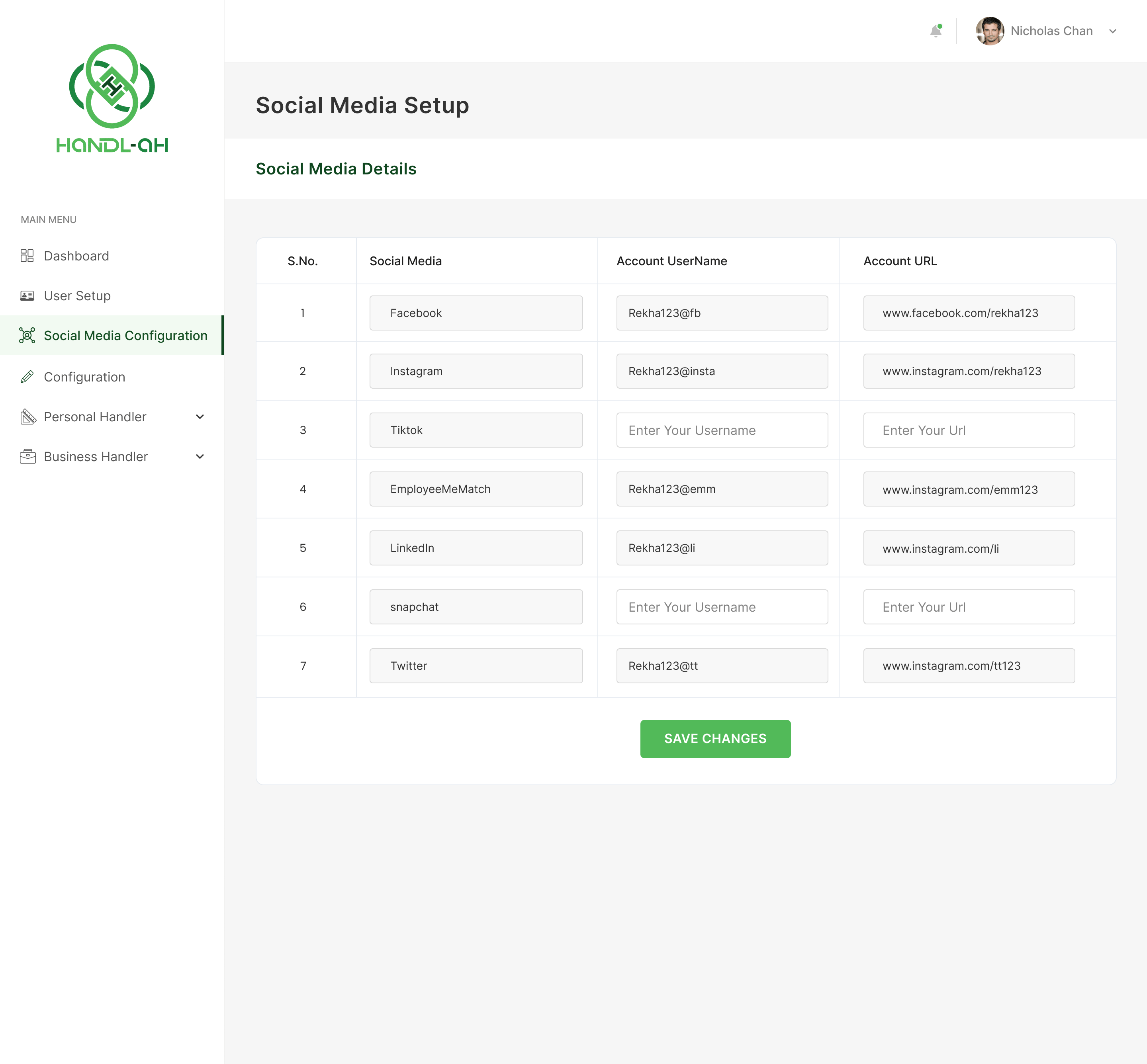
Task: Click the HANDL-AH logo
Action: pyautogui.click(x=112, y=98)
